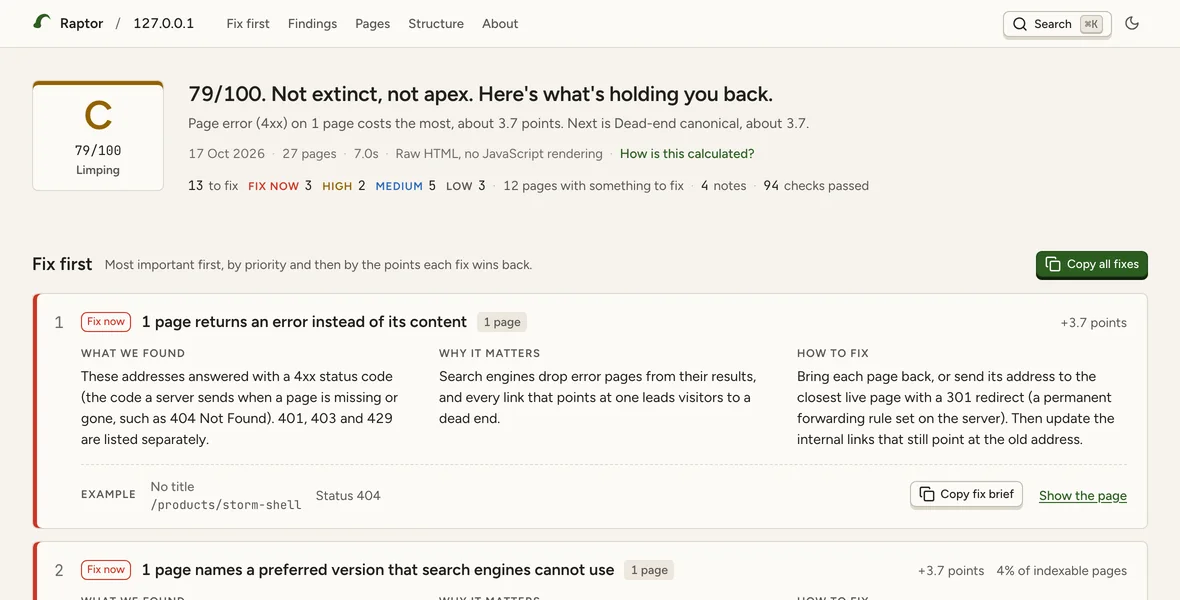Open the 'Show the page' link
The image size is (1180, 600).
point(1083,495)
